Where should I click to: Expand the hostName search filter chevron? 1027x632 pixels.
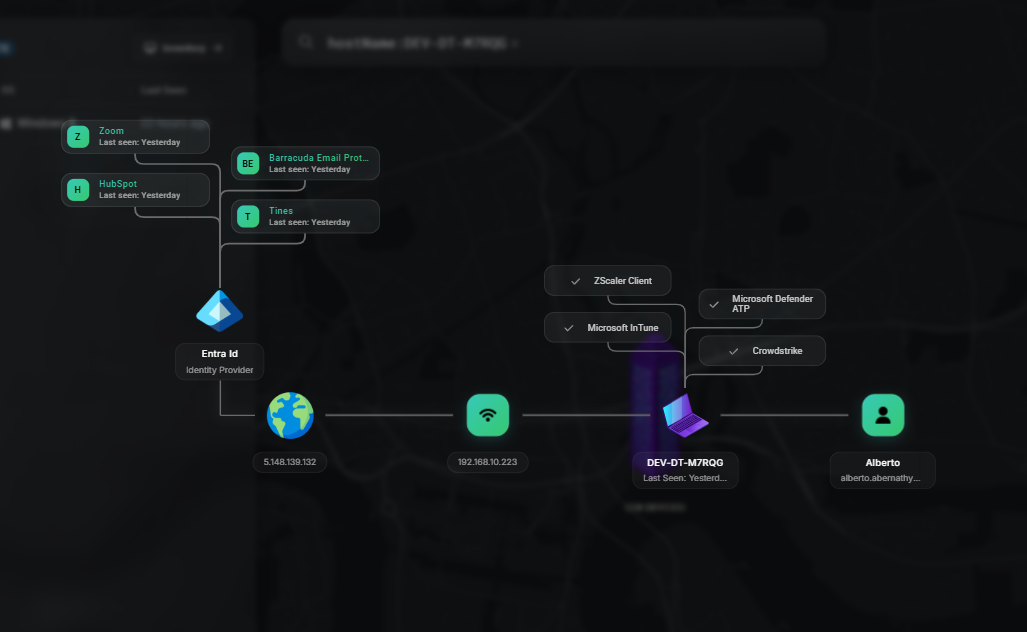tap(514, 44)
